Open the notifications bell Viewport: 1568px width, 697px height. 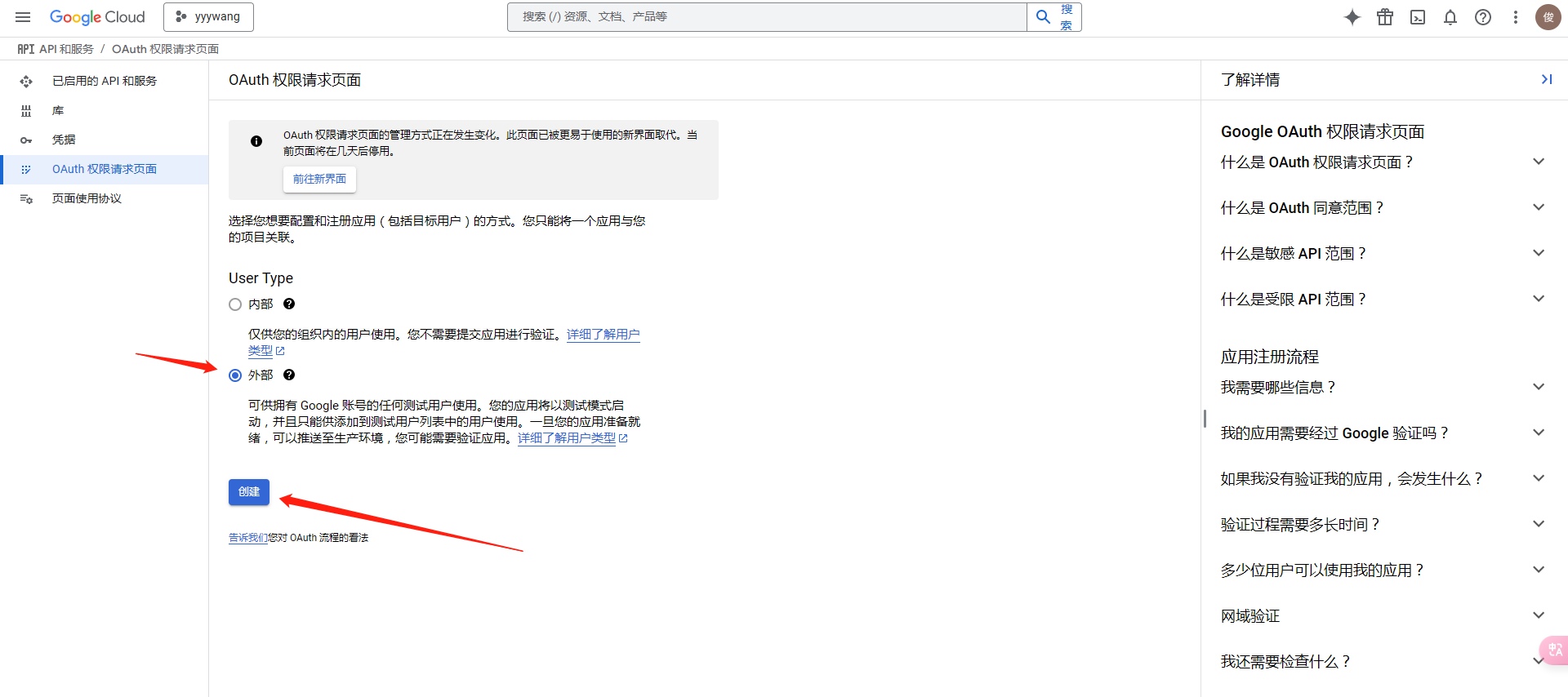[1450, 17]
